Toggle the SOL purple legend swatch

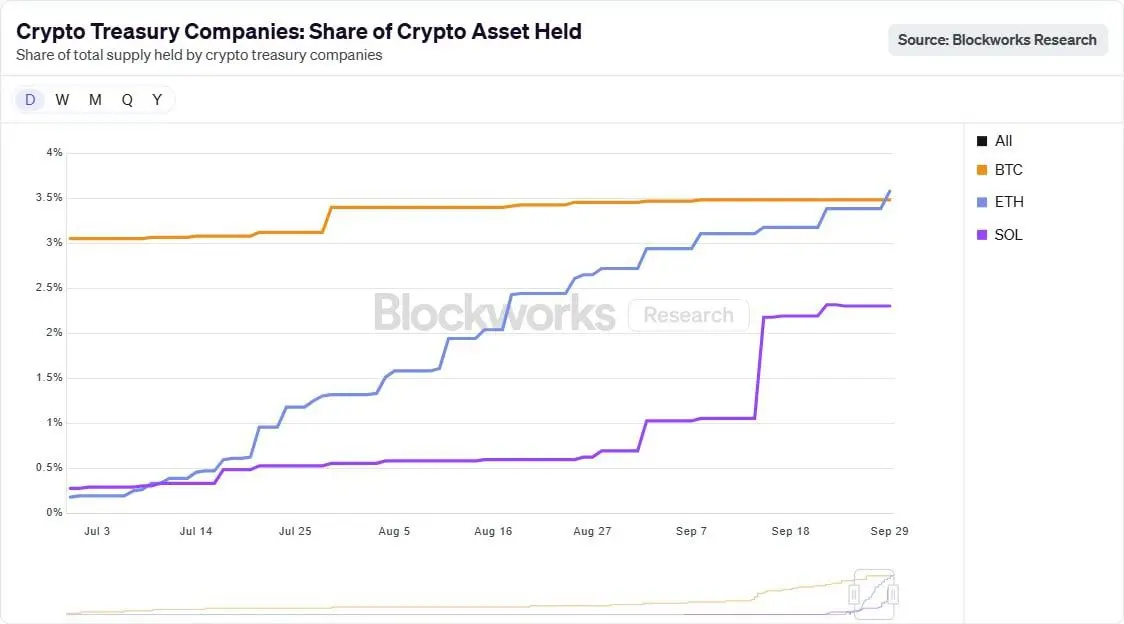[982, 235]
